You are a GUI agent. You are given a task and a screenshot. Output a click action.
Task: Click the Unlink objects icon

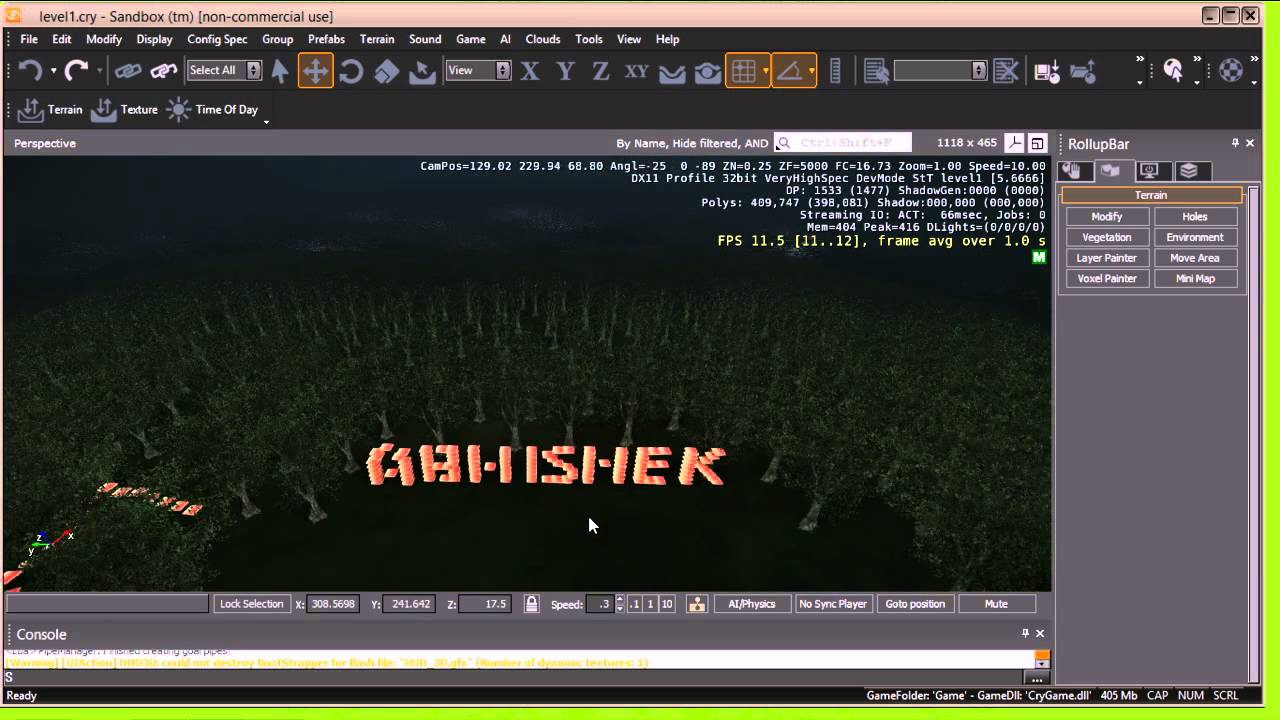pyautogui.click(x=163, y=70)
